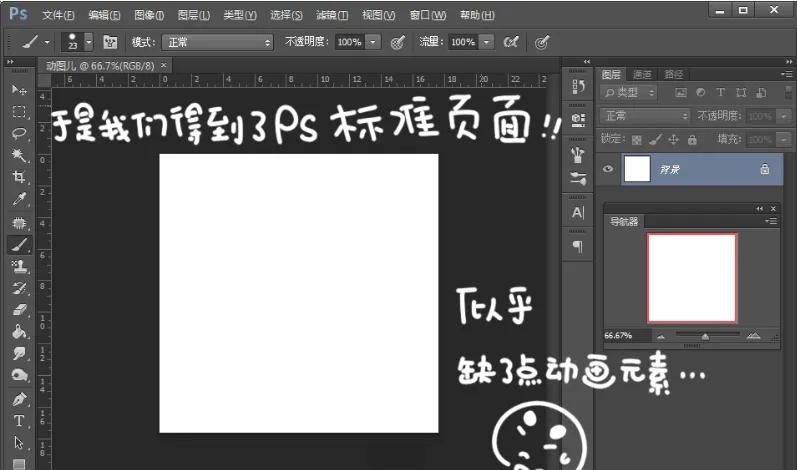
Task: Open the Navigator panel menu
Action: [771, 221]
